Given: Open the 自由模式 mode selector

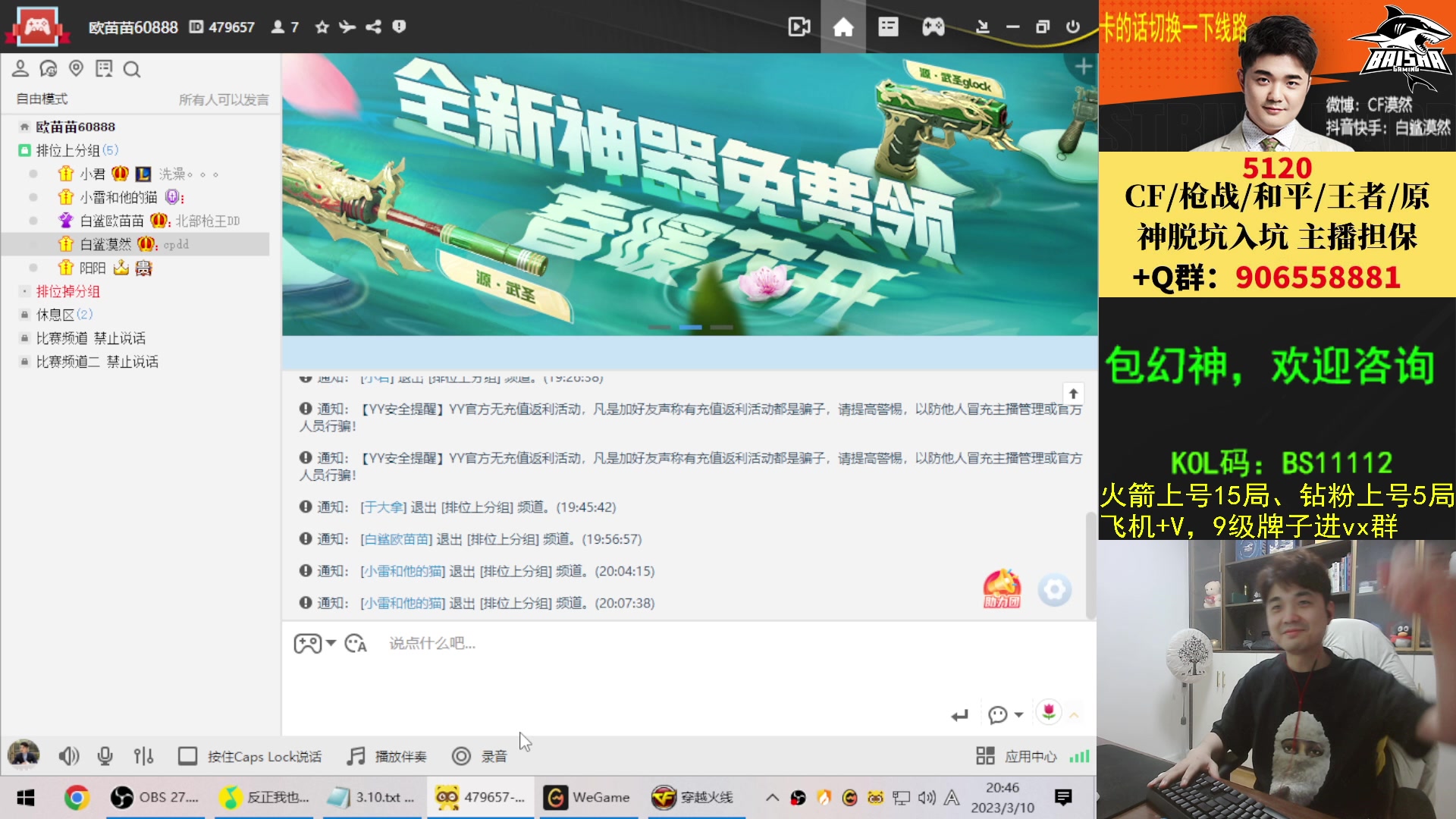Looking at the screenshot, I should [42, 99].
